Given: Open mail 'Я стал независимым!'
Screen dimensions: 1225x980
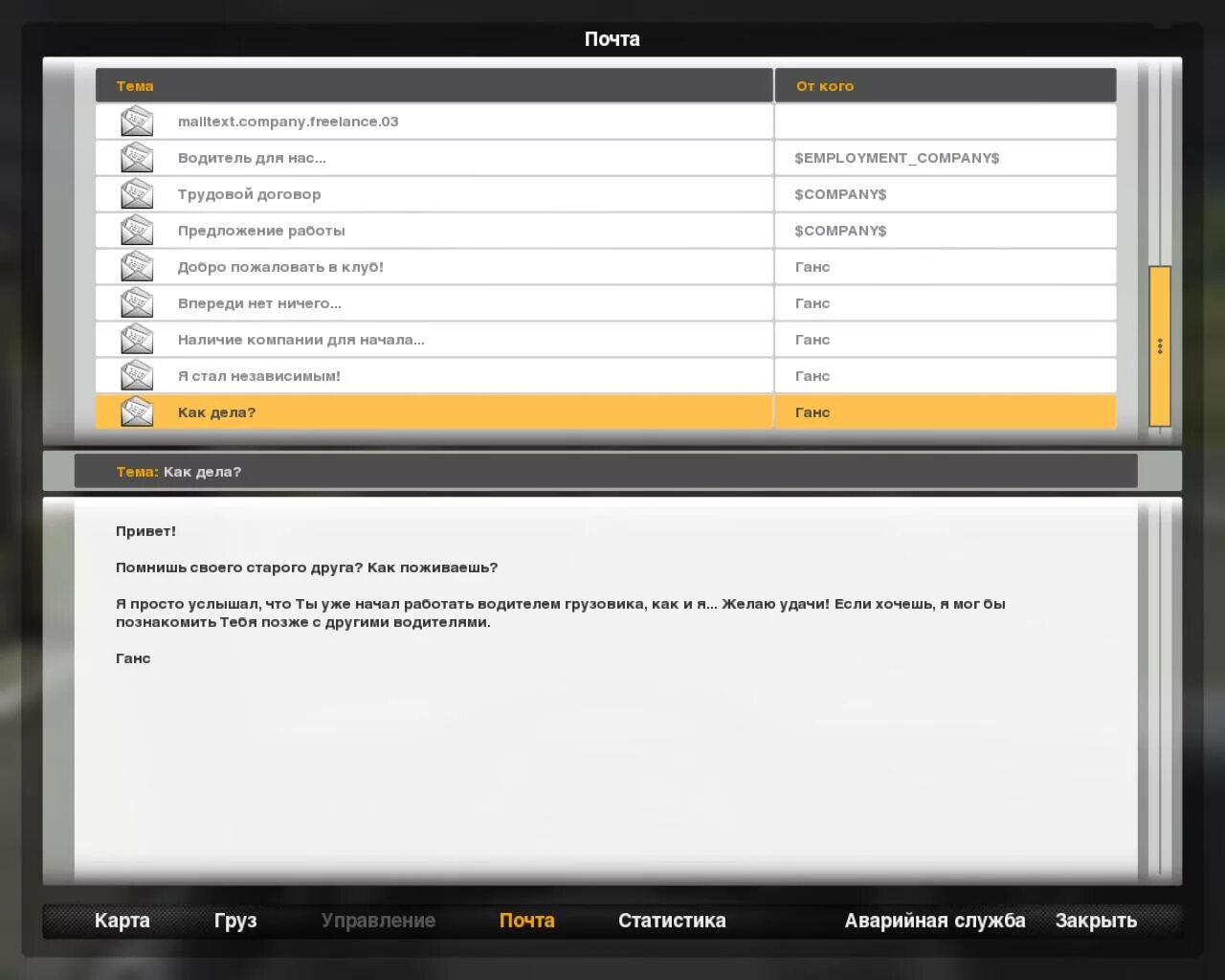Looking at the screenshot, I should tap(434, 376).
